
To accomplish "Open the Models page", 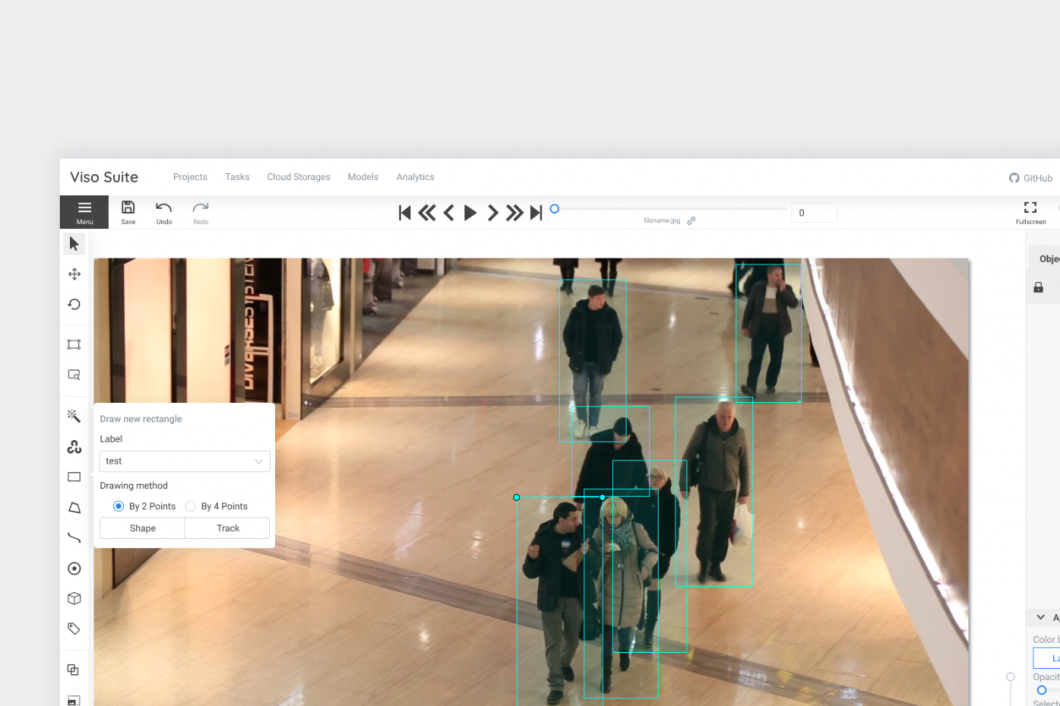I will pyautogui.click(x=363, y=177).
